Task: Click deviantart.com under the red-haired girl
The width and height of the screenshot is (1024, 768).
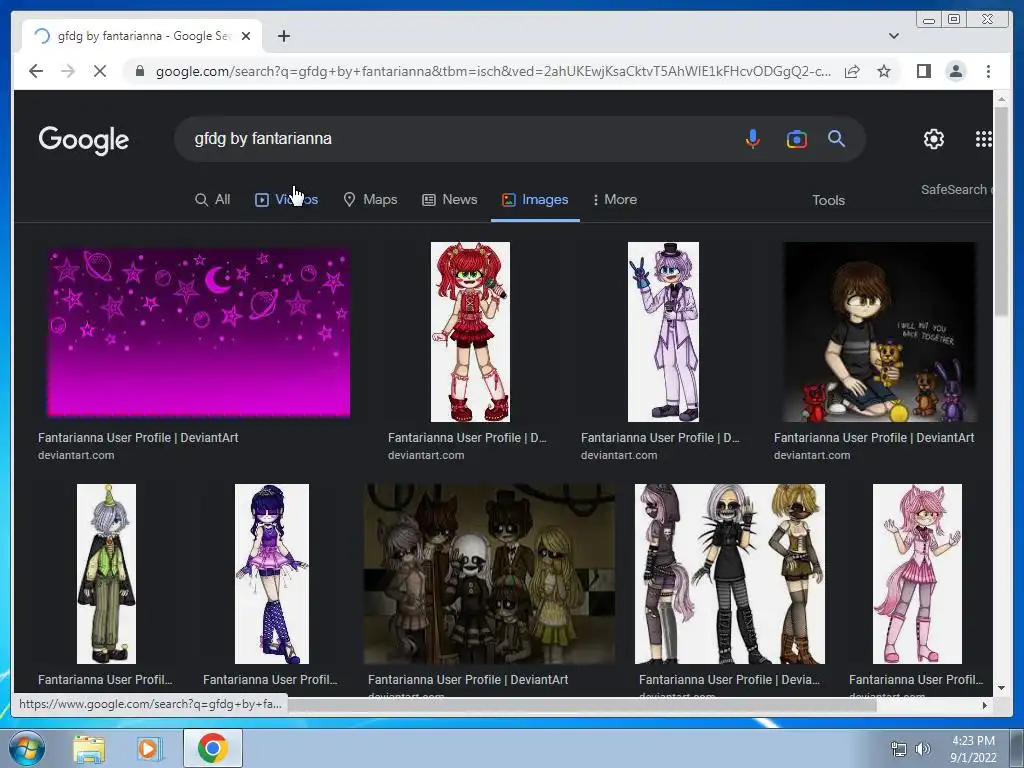Action: click(426, 455)
